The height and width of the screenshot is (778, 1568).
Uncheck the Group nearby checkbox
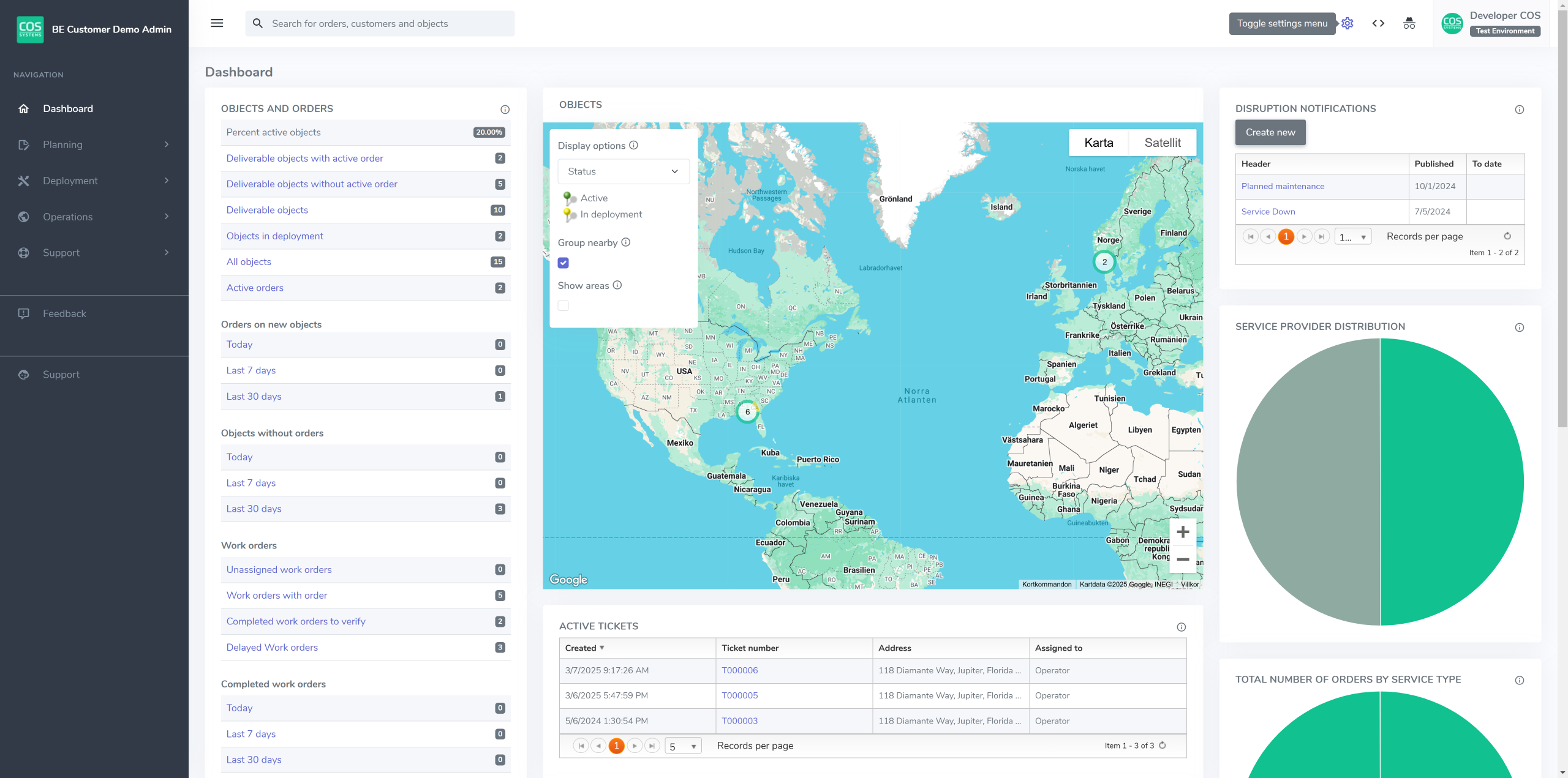[x=563, y=263]
